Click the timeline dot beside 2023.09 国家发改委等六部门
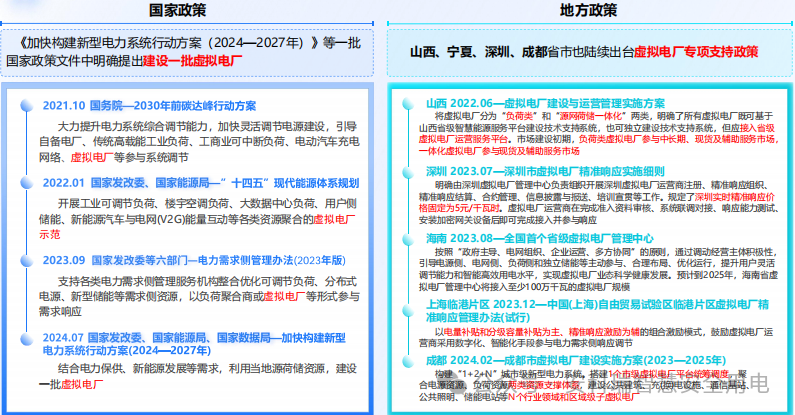Image resolution: width=795 pixels, height=415 pixels. point(27,260)
